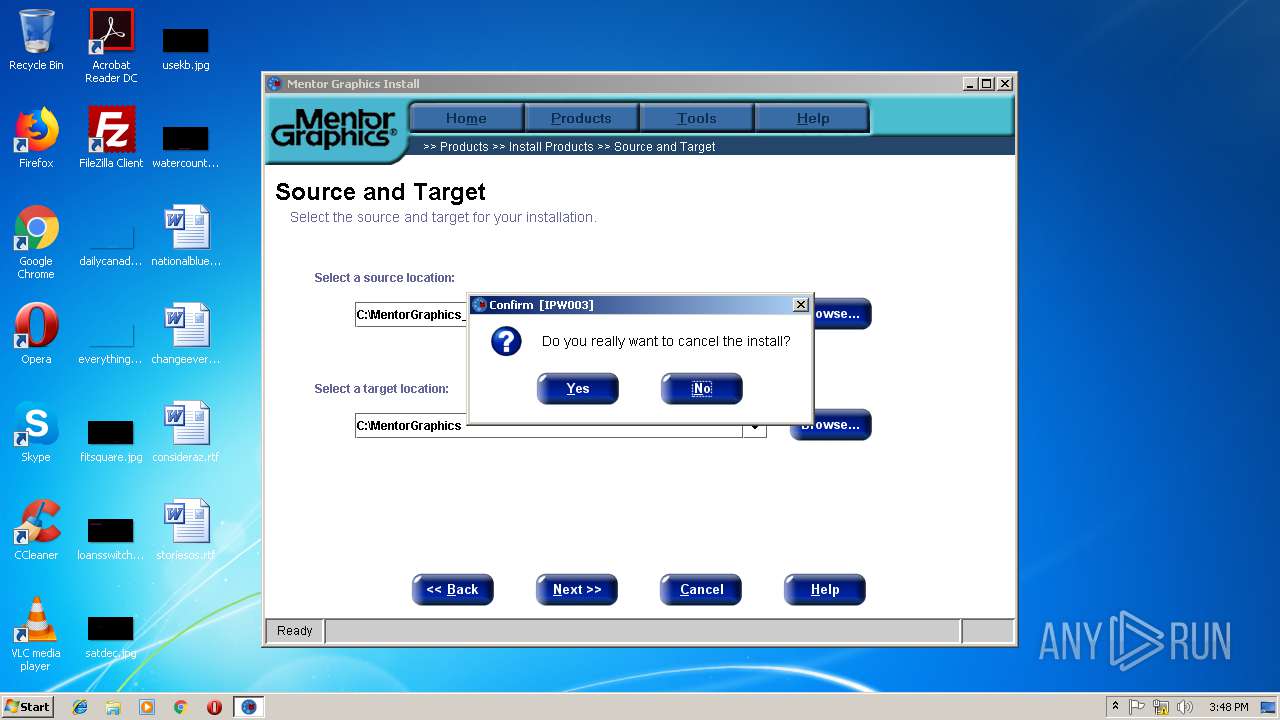Open Windows Explorer from taskbar
The width and height of the screenshot is (1280, 720).
[x=113, y=707]
